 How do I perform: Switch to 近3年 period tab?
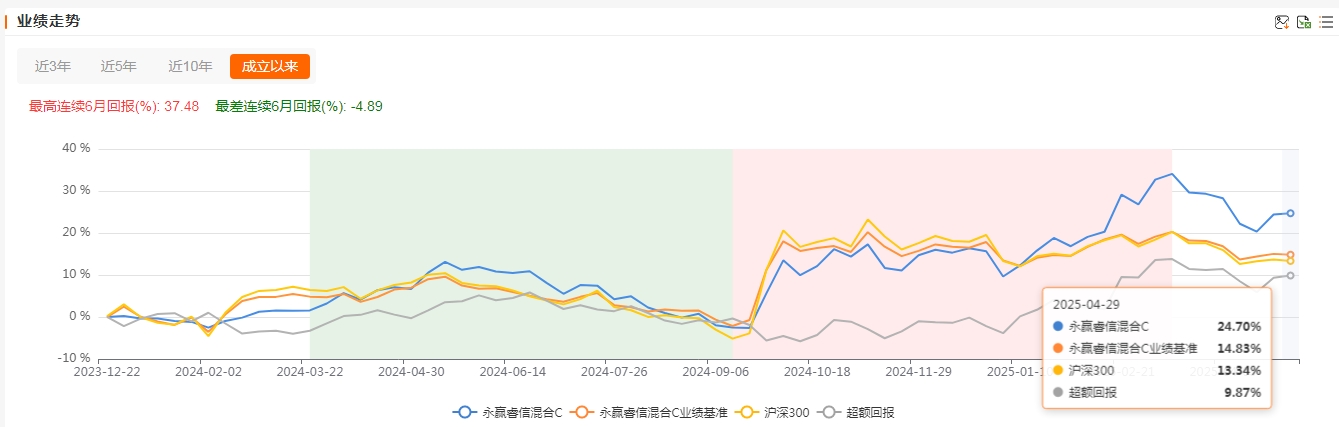point(53,66)
